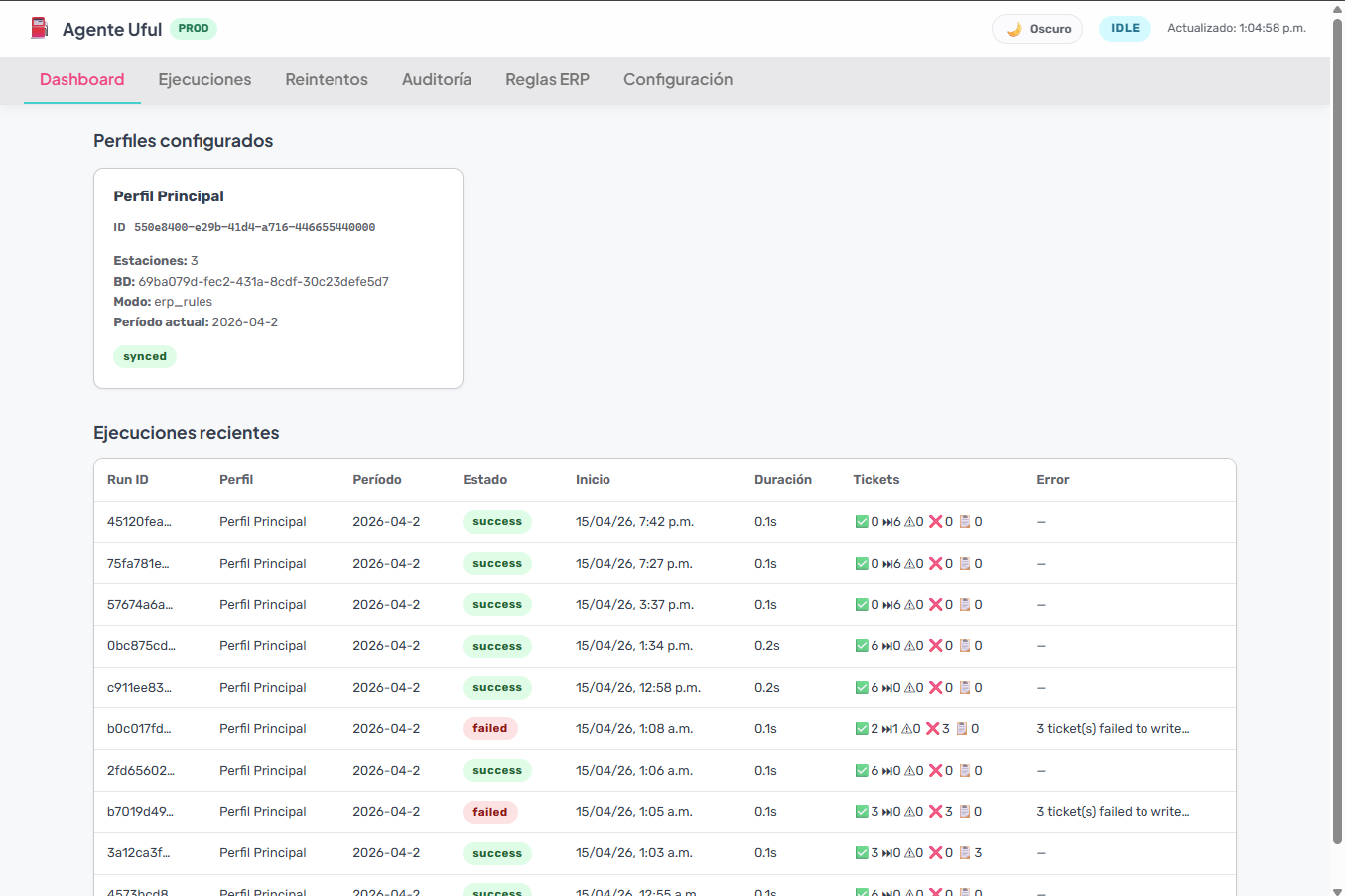
Task: Click the Período actual: 2026-04-2 line
Action: (x=196, y=322)
